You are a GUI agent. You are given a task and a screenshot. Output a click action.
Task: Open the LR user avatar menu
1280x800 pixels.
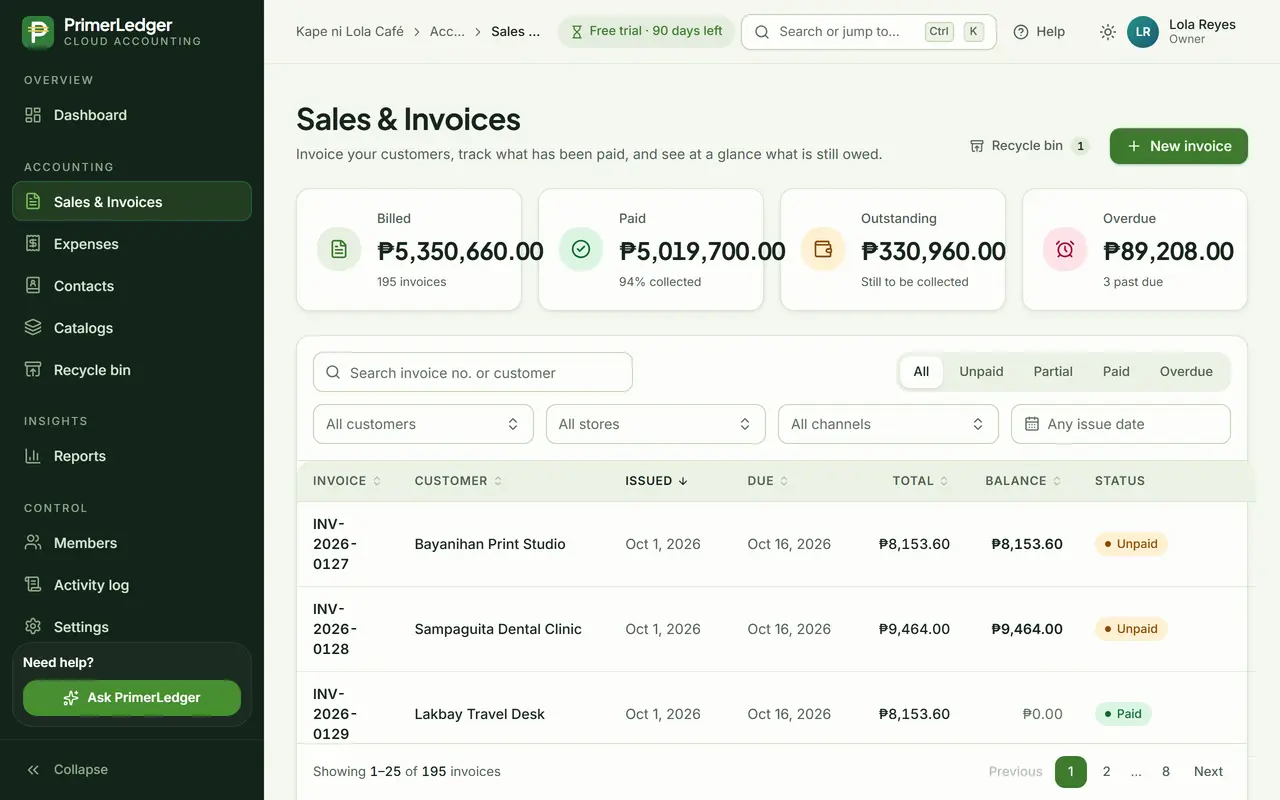[1143, 32]
